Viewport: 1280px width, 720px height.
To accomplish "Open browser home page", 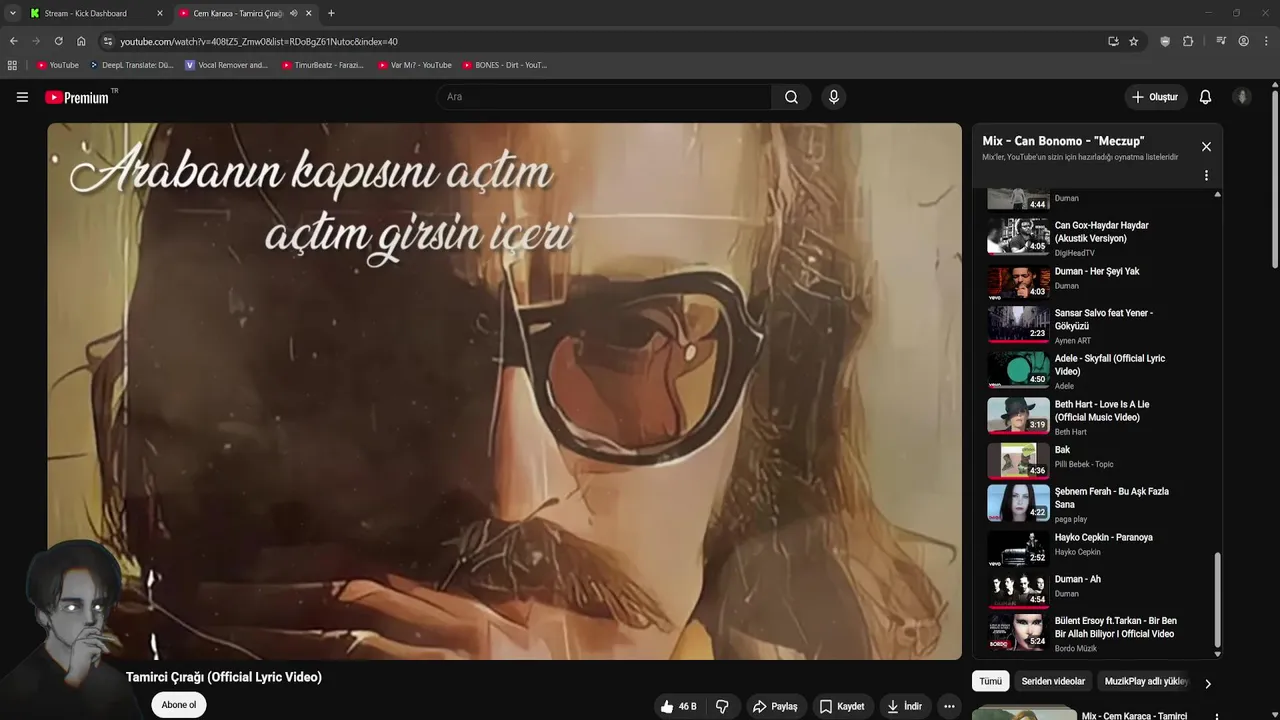I will click(81, 41).
